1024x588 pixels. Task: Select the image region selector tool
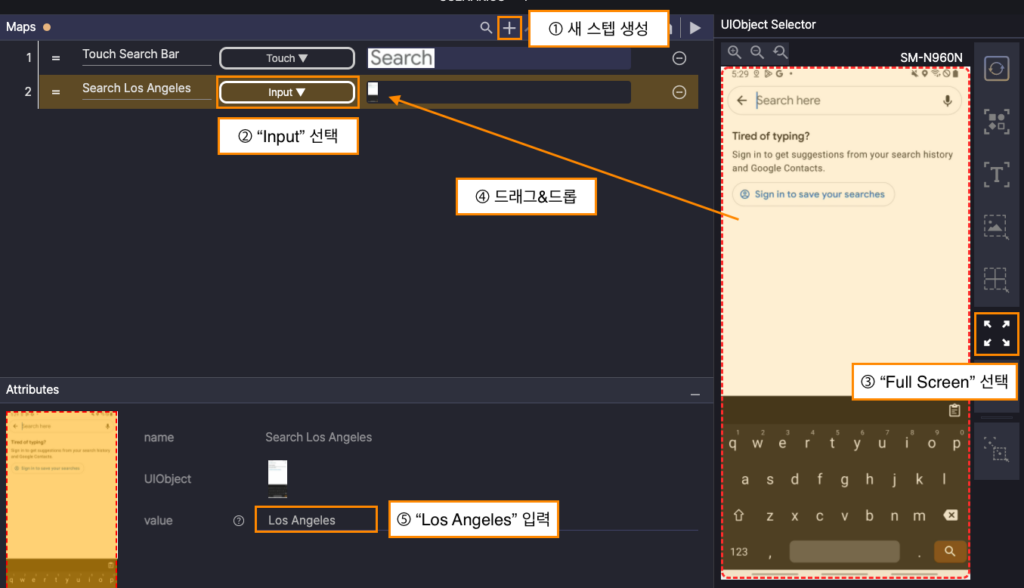(x=996, y=226)
